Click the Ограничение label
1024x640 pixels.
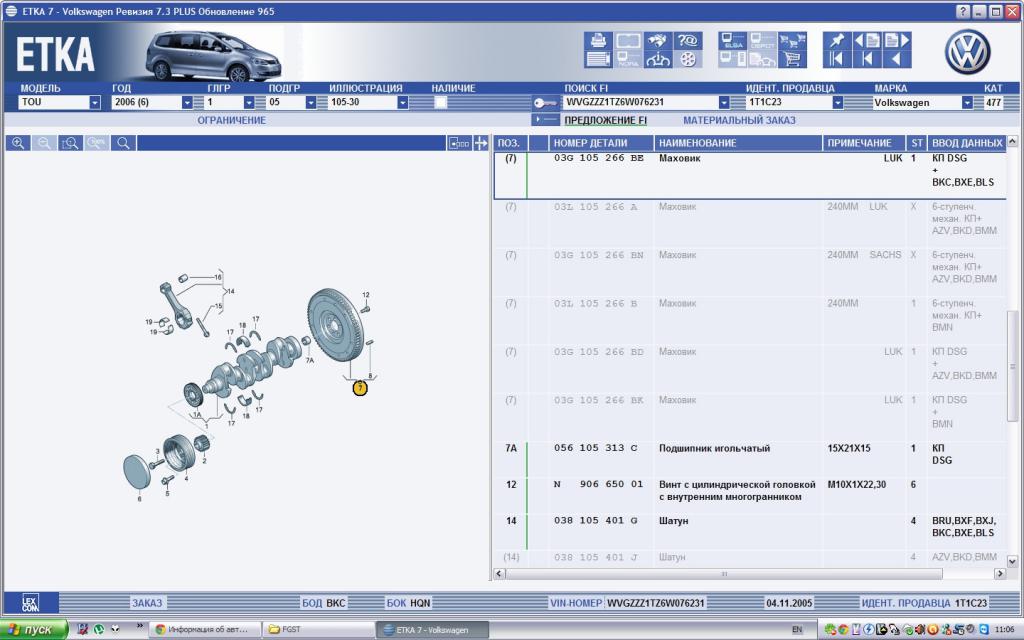[232, 120]
